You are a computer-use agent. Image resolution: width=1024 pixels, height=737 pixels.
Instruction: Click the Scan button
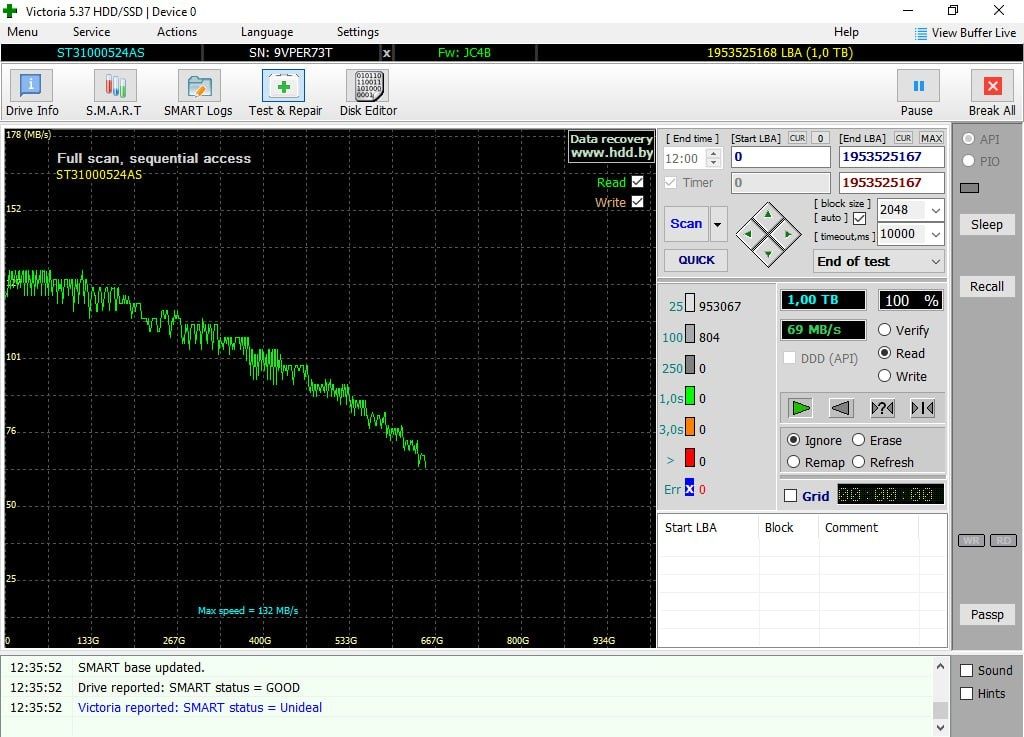(x=686, y=224)
